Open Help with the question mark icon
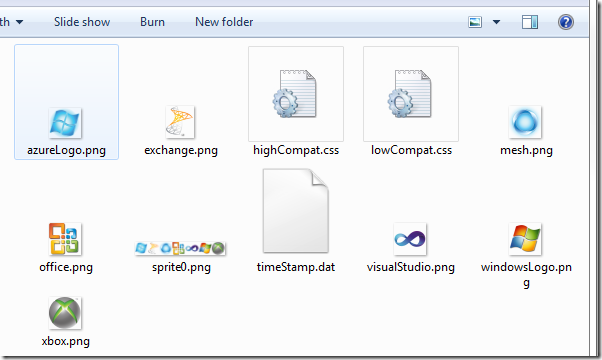602x360 pixels. pos(566,22)
